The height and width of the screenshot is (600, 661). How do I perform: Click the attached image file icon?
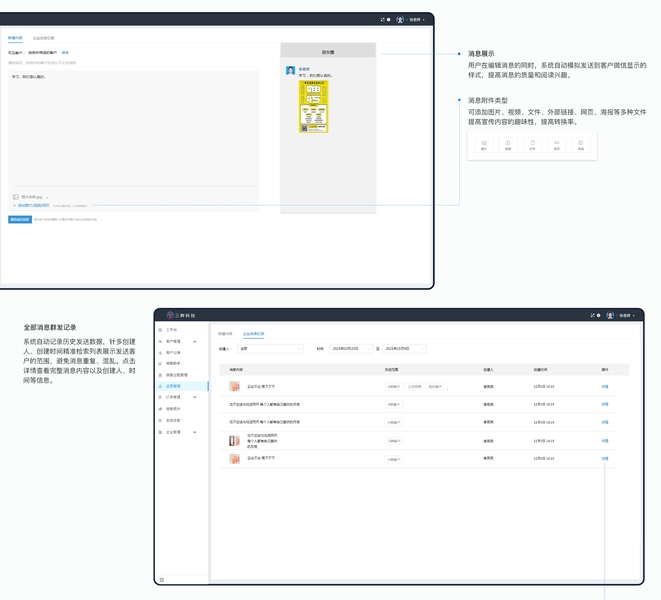pos(16,197)
